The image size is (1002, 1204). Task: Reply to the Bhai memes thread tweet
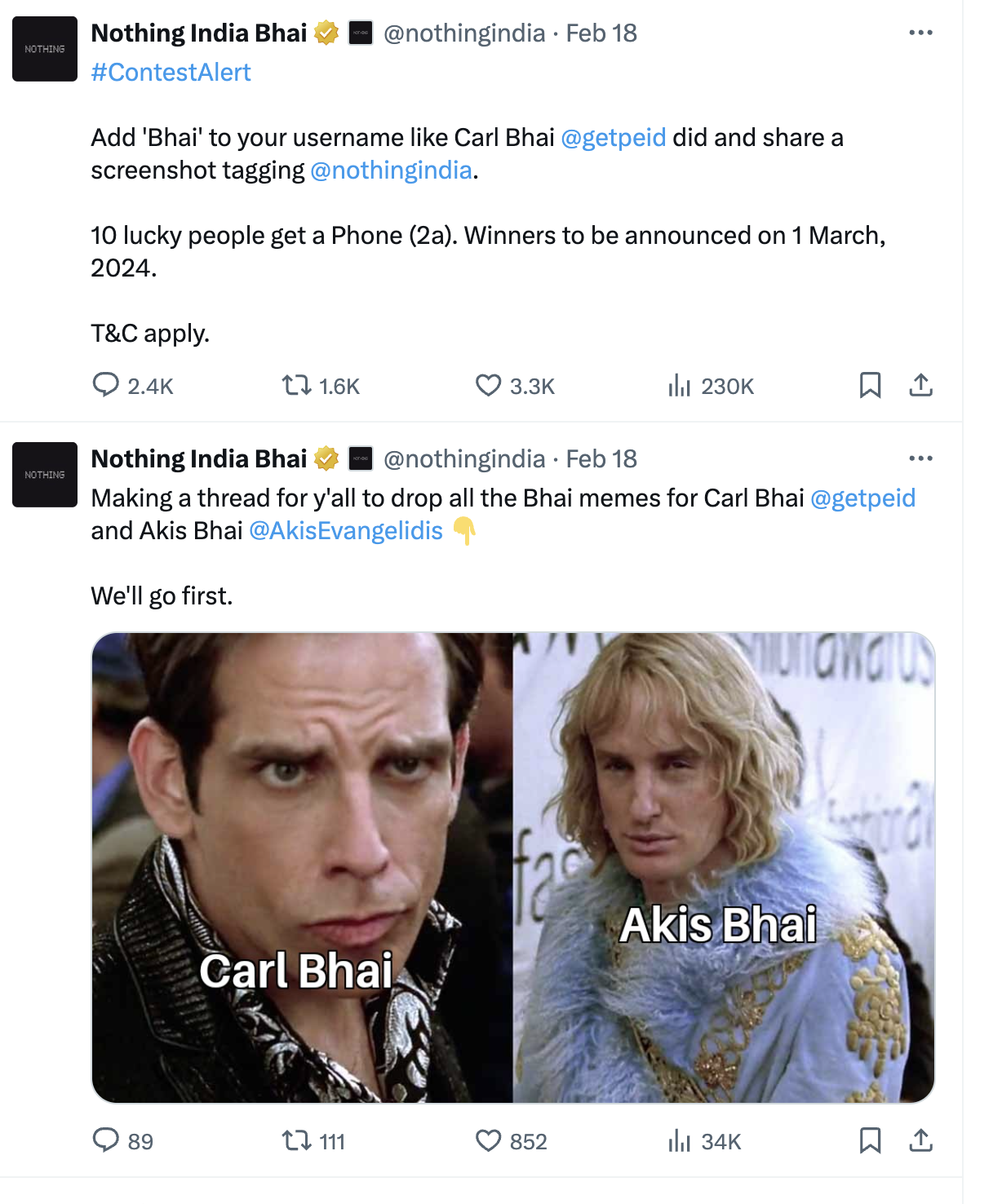[106, 1140]
